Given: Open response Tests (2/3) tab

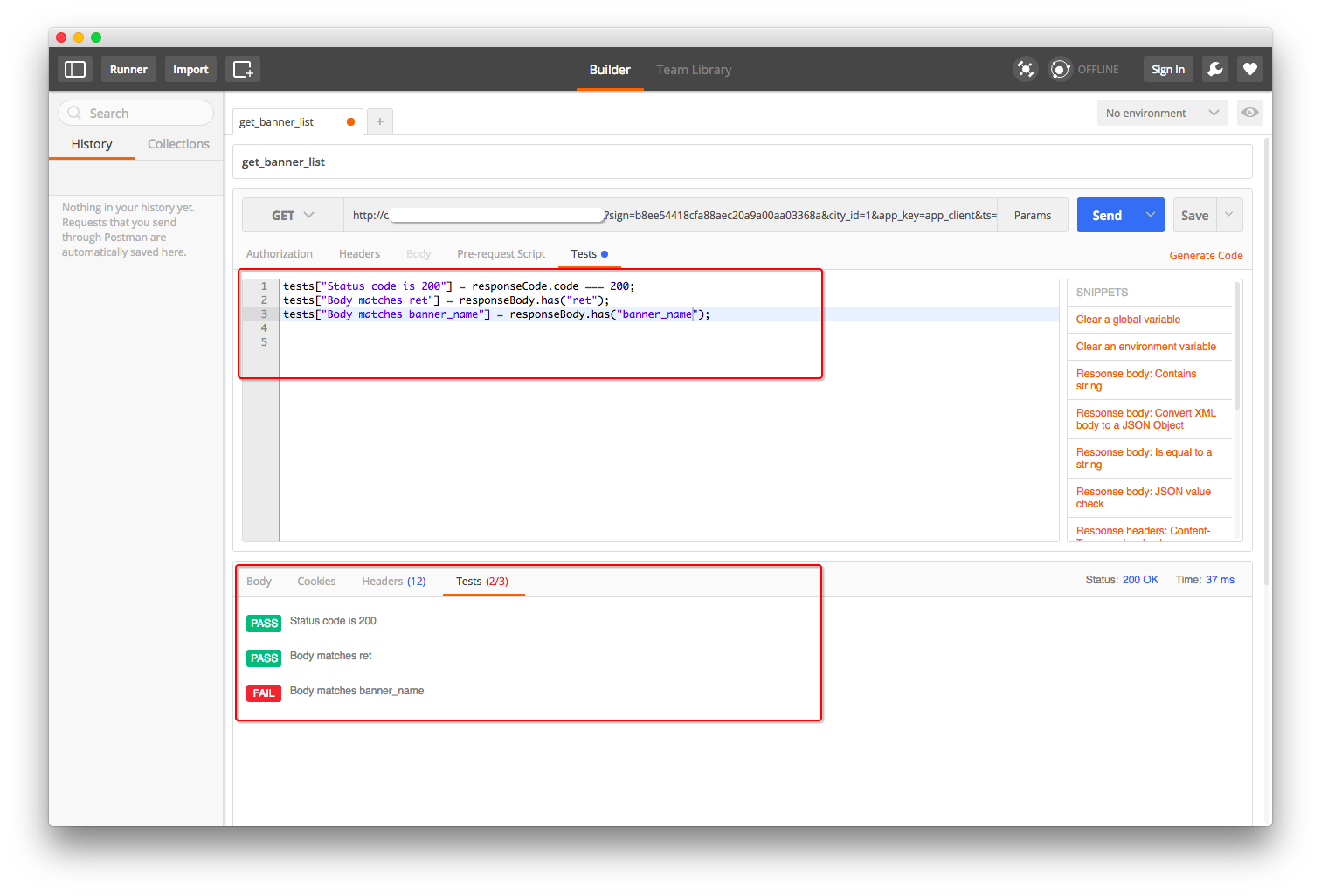Looking at the screenshot, I should [482, 581].
